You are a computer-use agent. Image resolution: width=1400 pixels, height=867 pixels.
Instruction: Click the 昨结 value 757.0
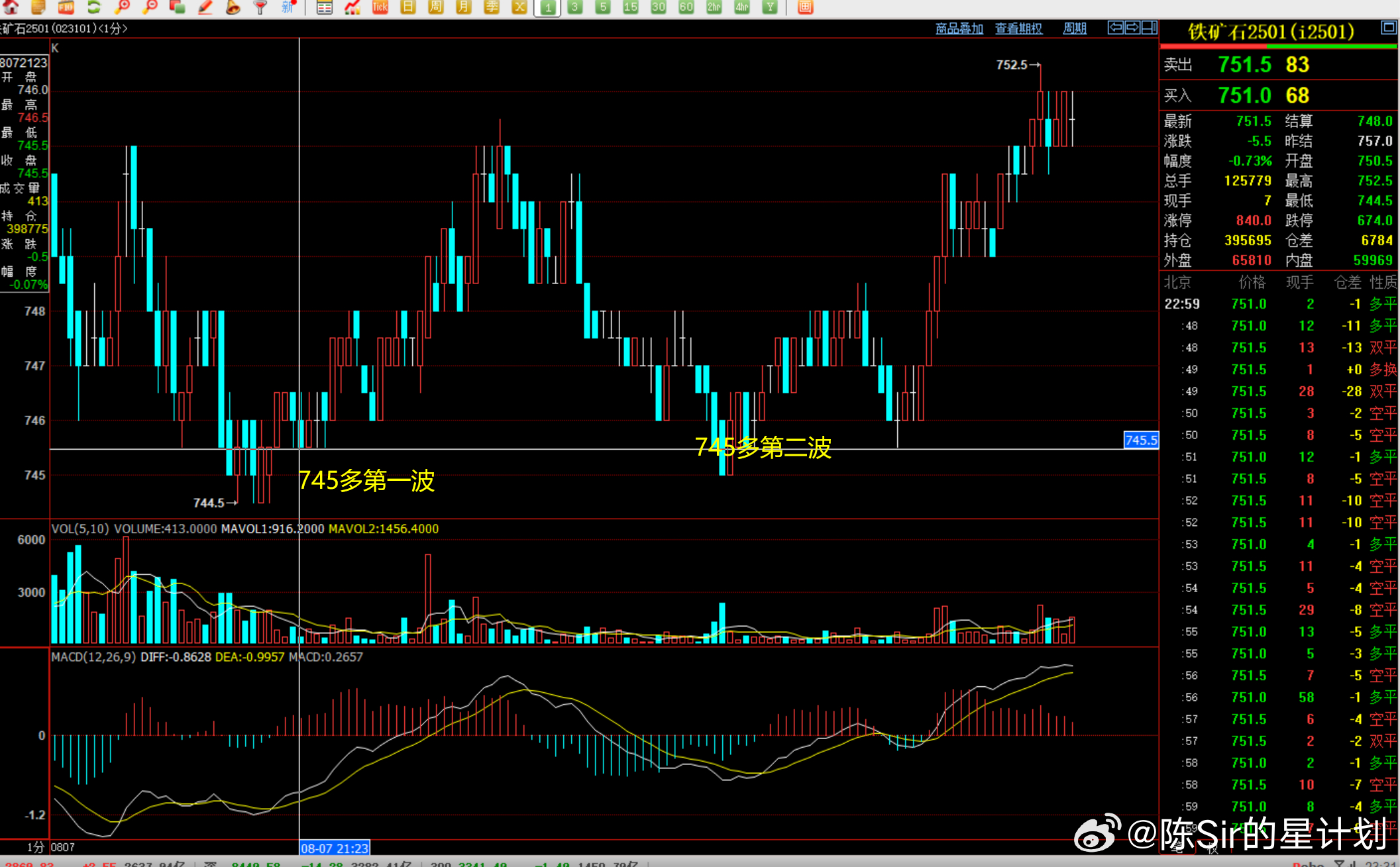[1375, 141]
